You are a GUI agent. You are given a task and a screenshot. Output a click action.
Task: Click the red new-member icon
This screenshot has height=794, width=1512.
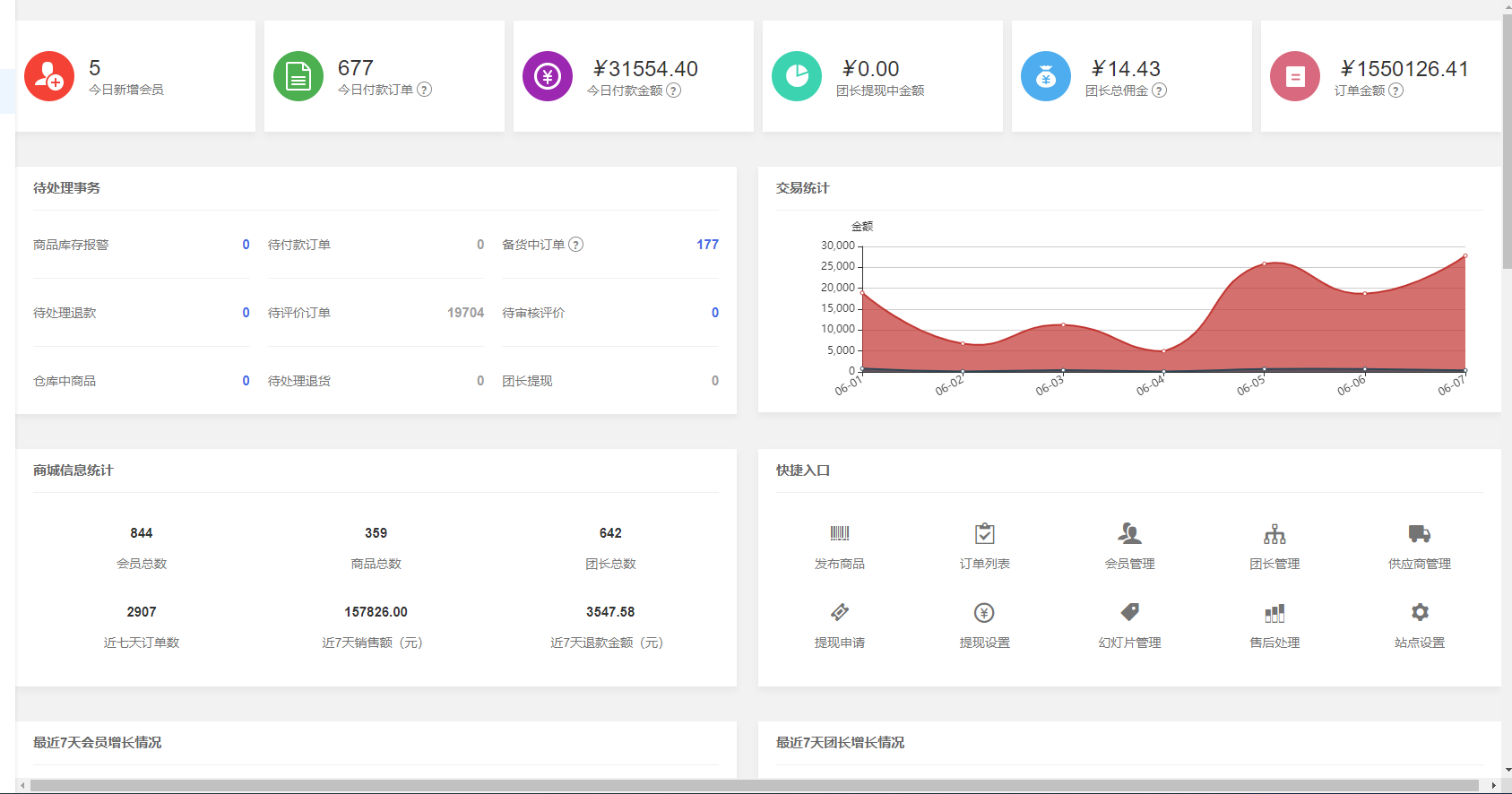click(x=49, y=76)
